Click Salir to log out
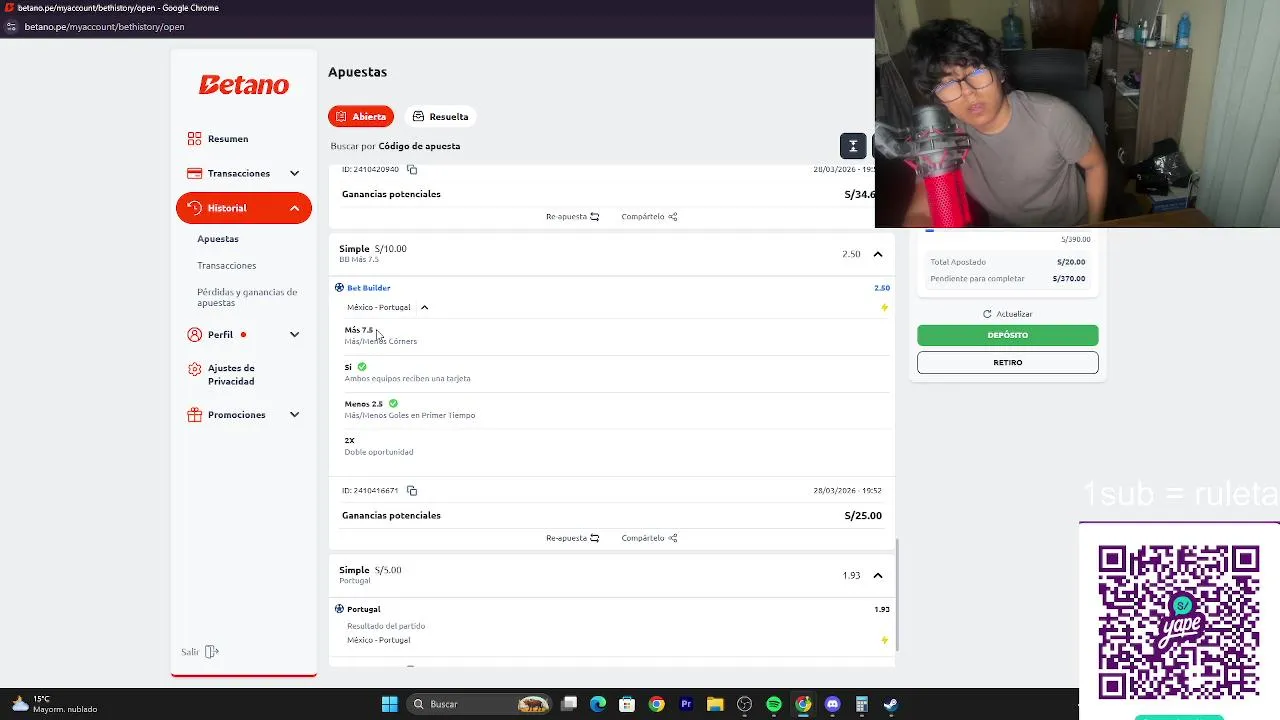This screenshot has height=720, width=1280. tap(200, 652)
